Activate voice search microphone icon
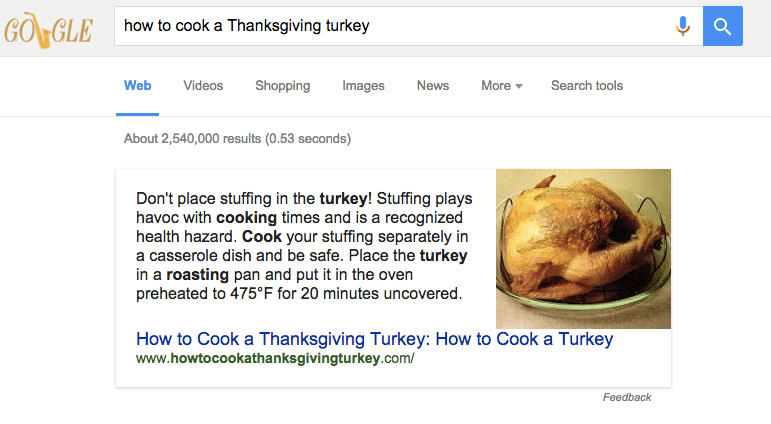The height and width of the screenshot is (424, 771). 683,27
